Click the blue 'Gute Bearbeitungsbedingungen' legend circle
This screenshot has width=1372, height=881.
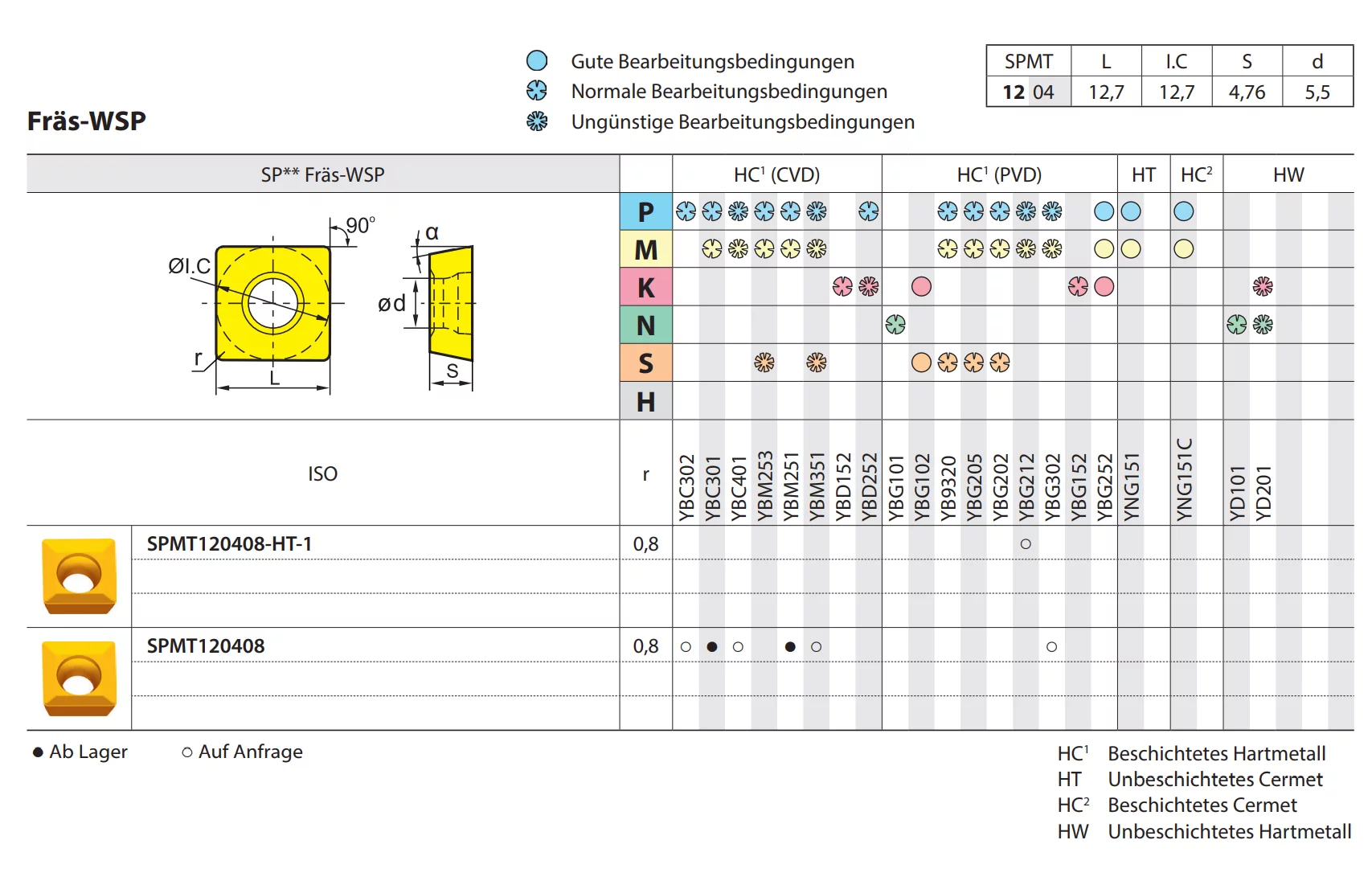(x=536, y=61)
